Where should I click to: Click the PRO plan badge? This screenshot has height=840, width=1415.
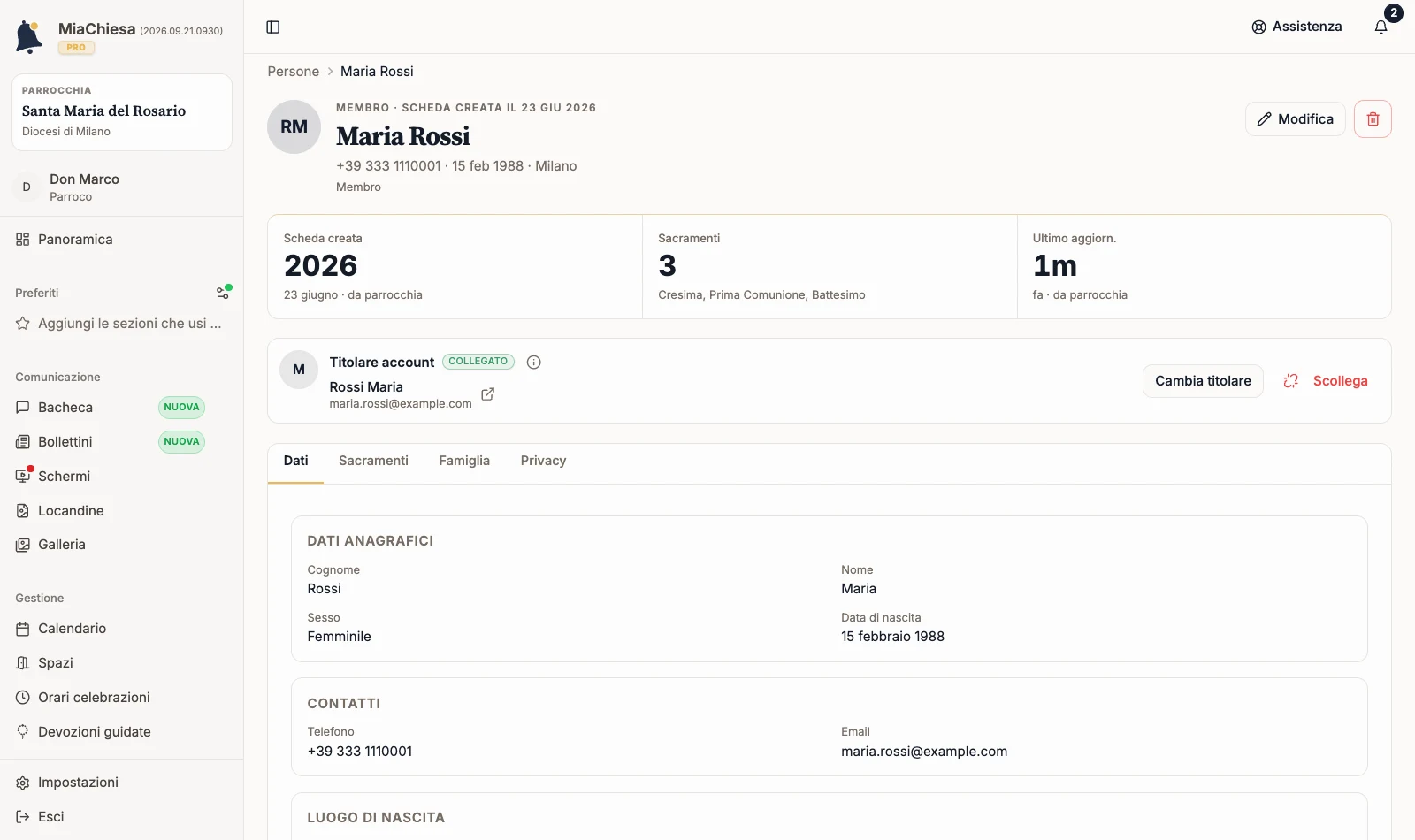pos(76,48)
